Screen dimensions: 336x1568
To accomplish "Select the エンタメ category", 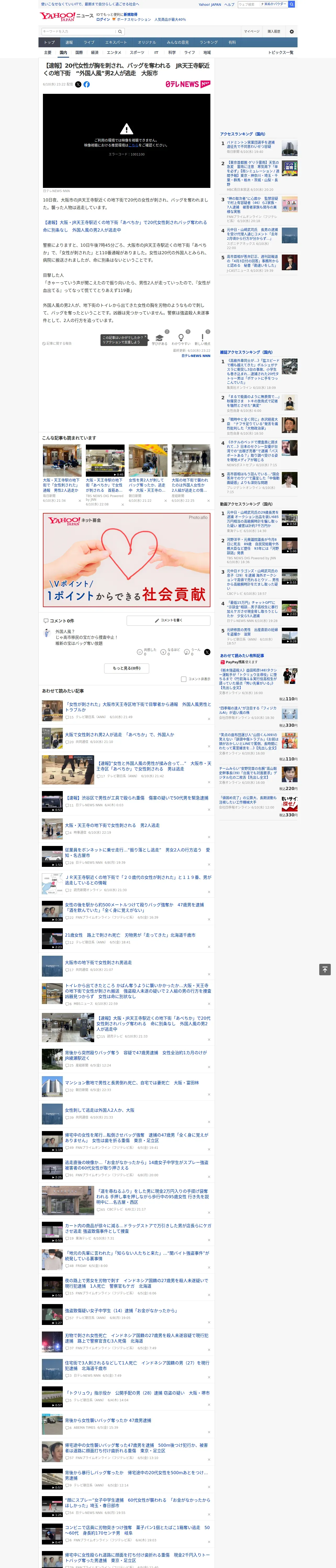I will tap(114, 52).
